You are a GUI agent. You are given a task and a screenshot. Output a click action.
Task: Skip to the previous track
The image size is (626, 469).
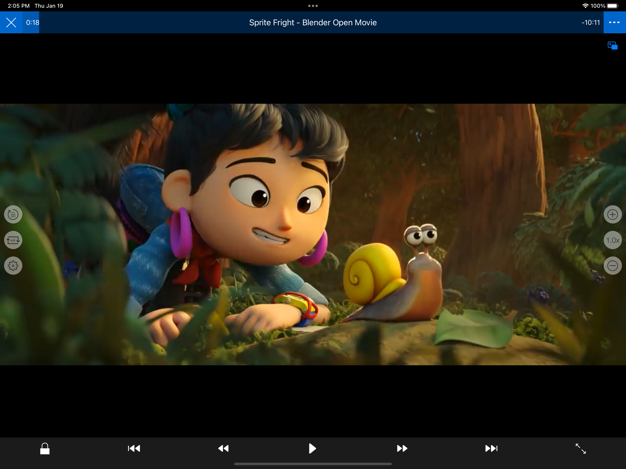(x=134, y=449)
